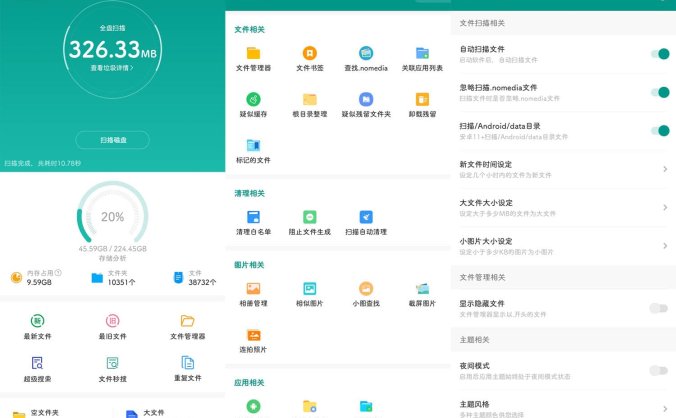Click the 9.59GB memory value
This screenshot has height=418, width=676.
click(39, 282)
